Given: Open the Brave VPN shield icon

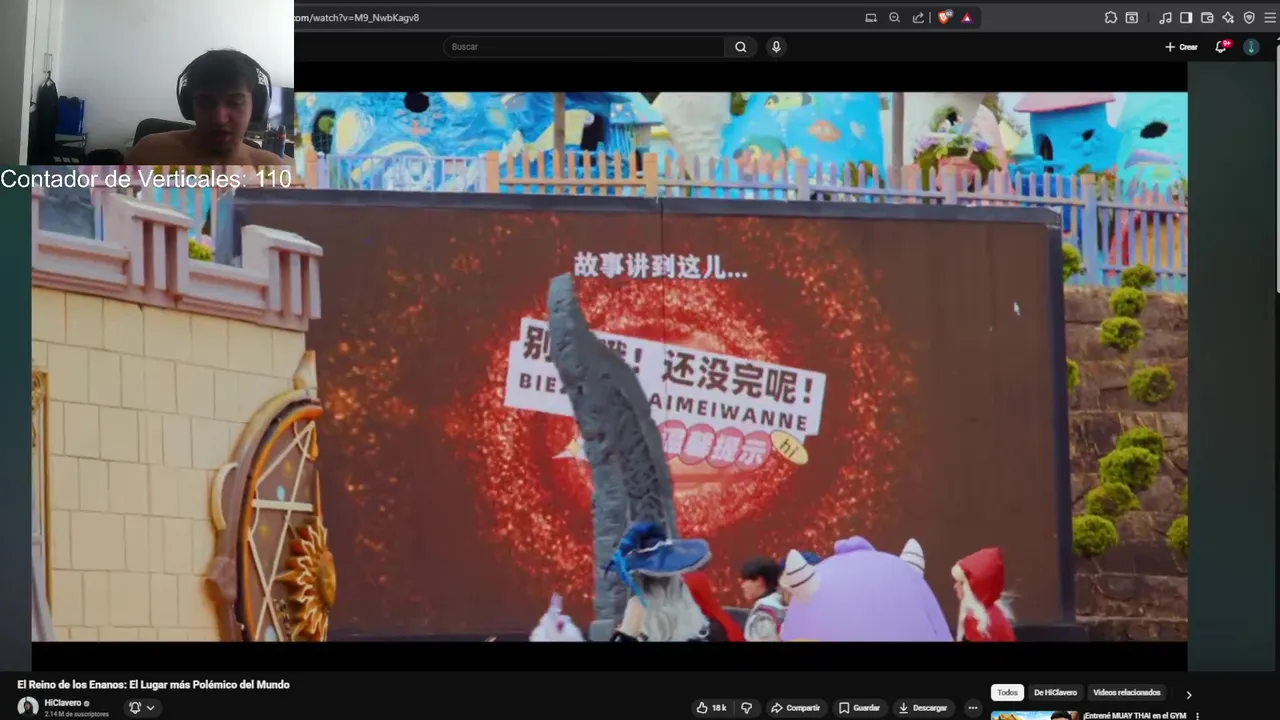Looking at the screenshot, I should click(x=1249, y=18).
